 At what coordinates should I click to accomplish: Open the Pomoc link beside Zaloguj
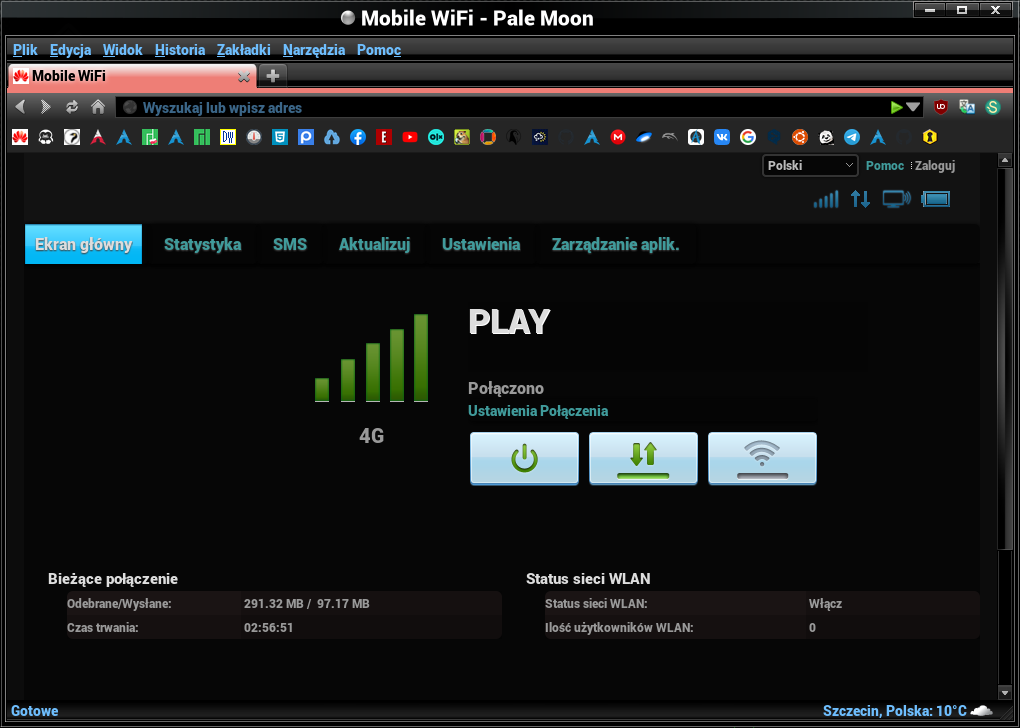pos(885,165)
